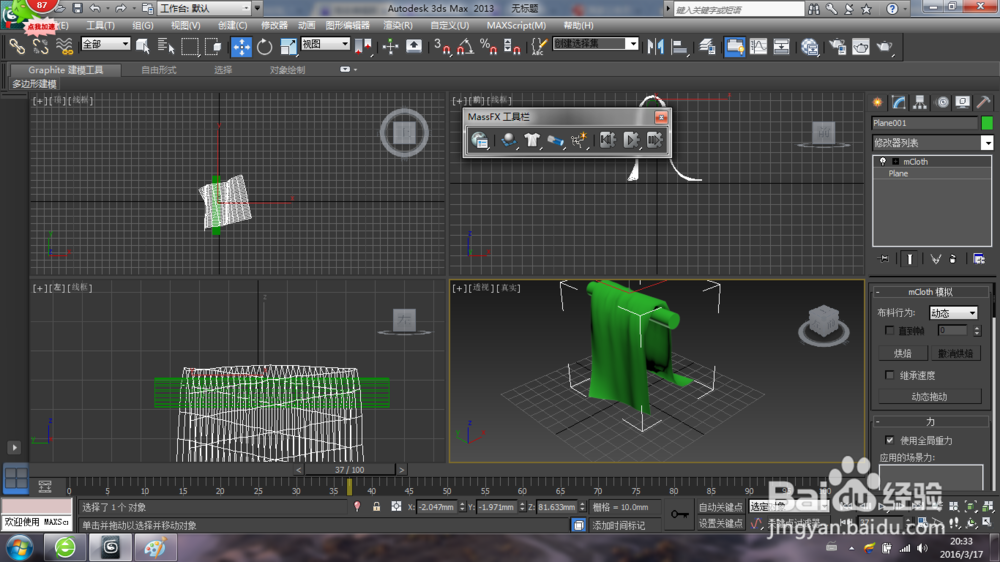Toggle selection lock padlock icon

[376, 507]
